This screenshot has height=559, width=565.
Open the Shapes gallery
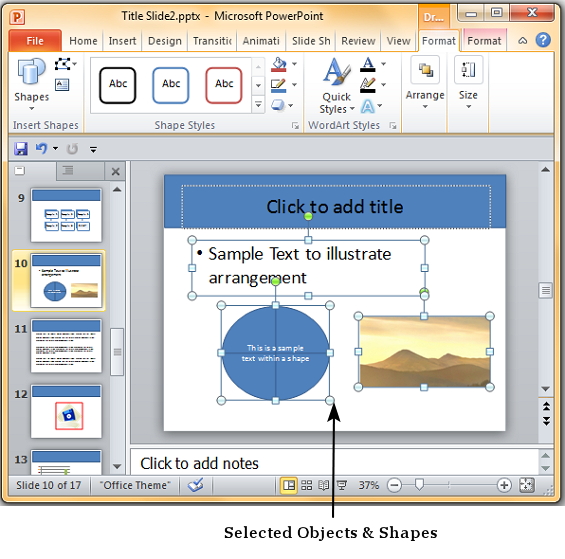coord(31,84)
